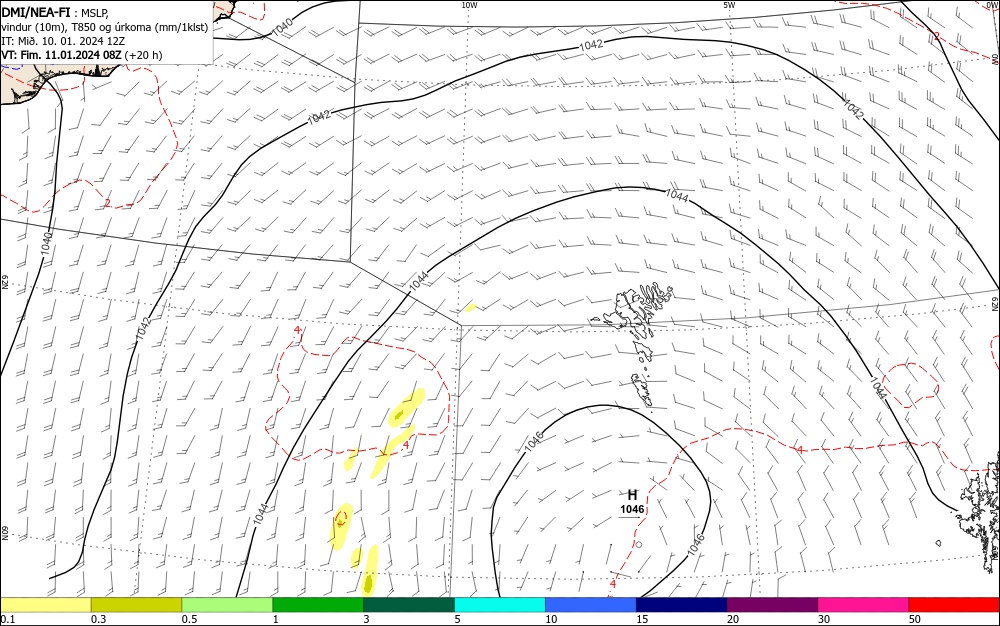The height and width of the screenshot is (626, 1000).
Task: Click the legend tick label 0.5
Action: [x=189, y=619]
